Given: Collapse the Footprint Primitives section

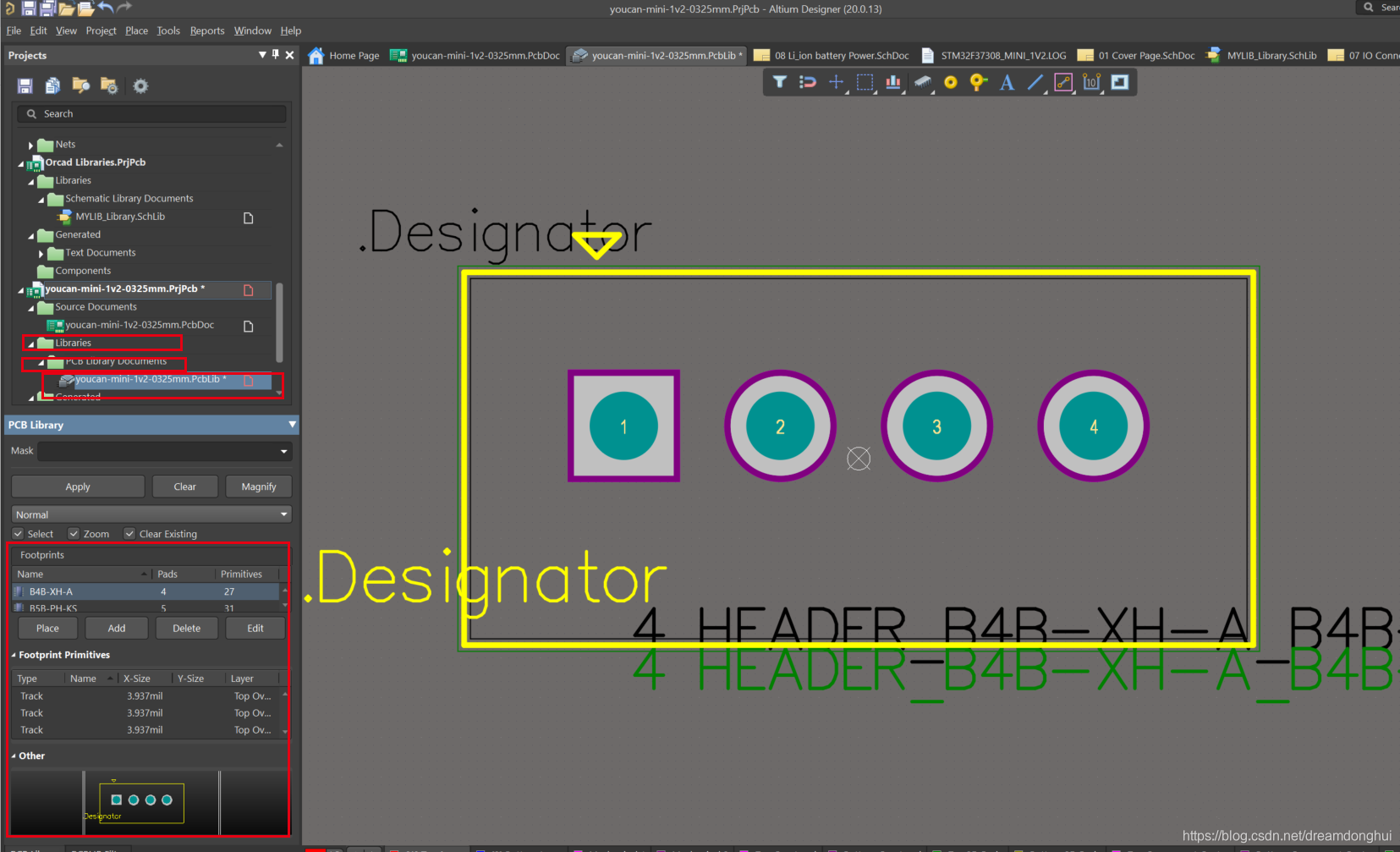Looking at the screenshot, I should click(14, 655).
